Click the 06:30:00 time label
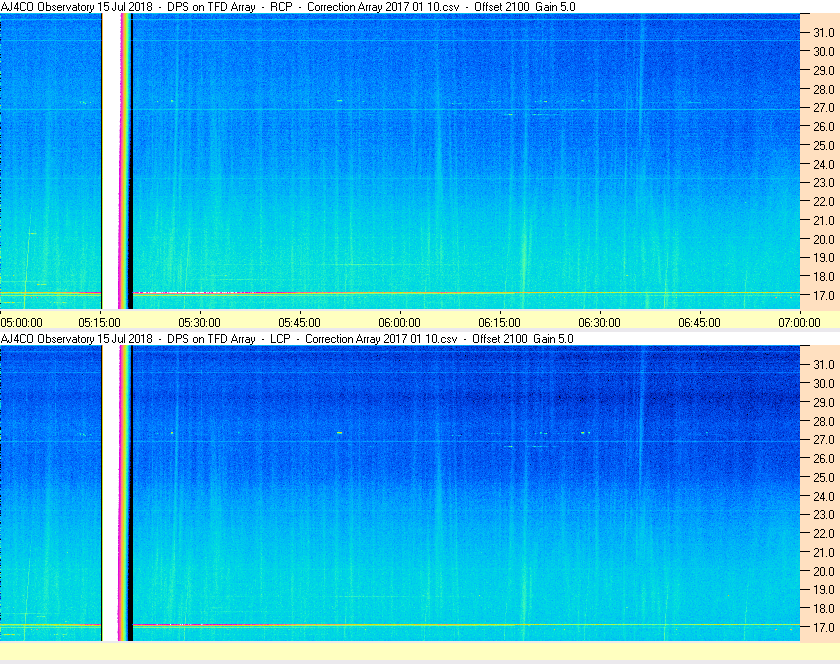 pyautogui.click(x=599, y=323)
